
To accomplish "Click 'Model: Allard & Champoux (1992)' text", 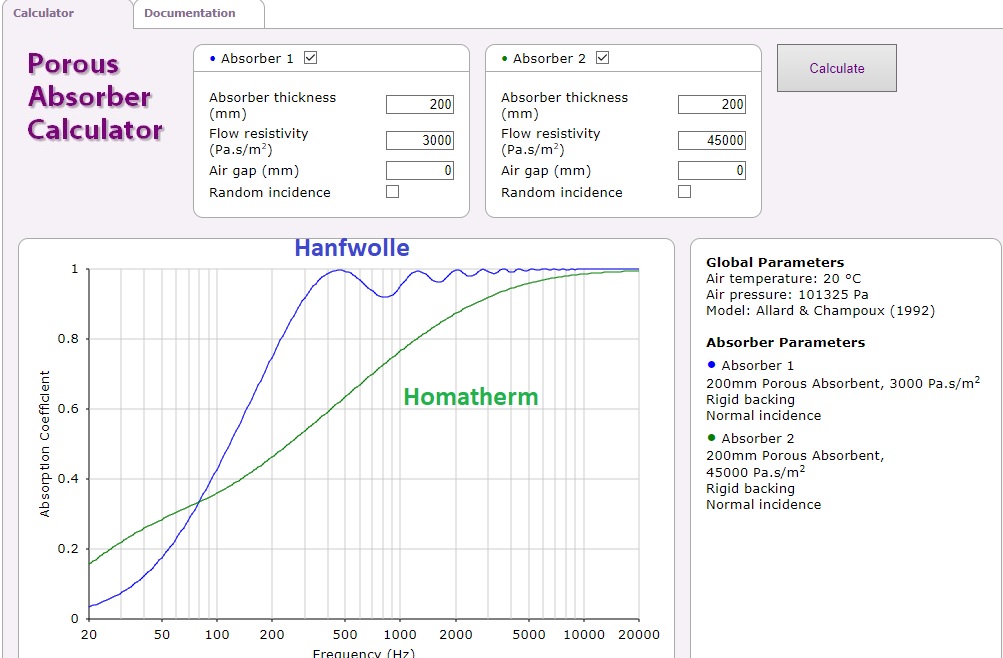I will click(820, 311).
